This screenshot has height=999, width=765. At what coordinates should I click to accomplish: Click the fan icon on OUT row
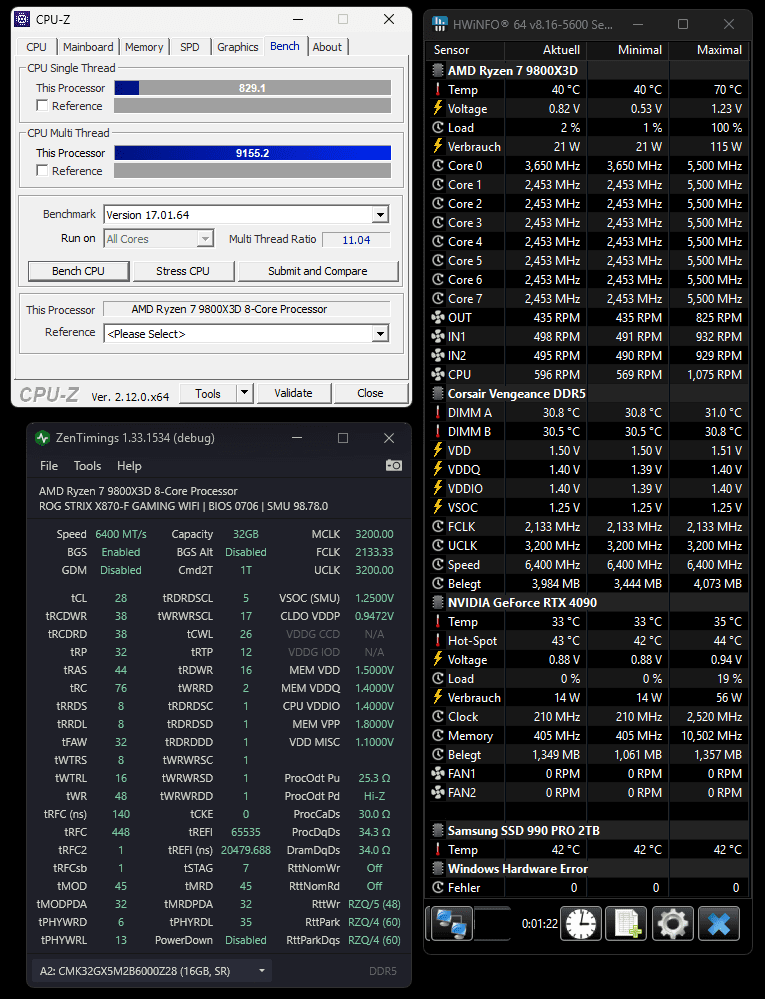pyautogui.click(x=438, y=317)
